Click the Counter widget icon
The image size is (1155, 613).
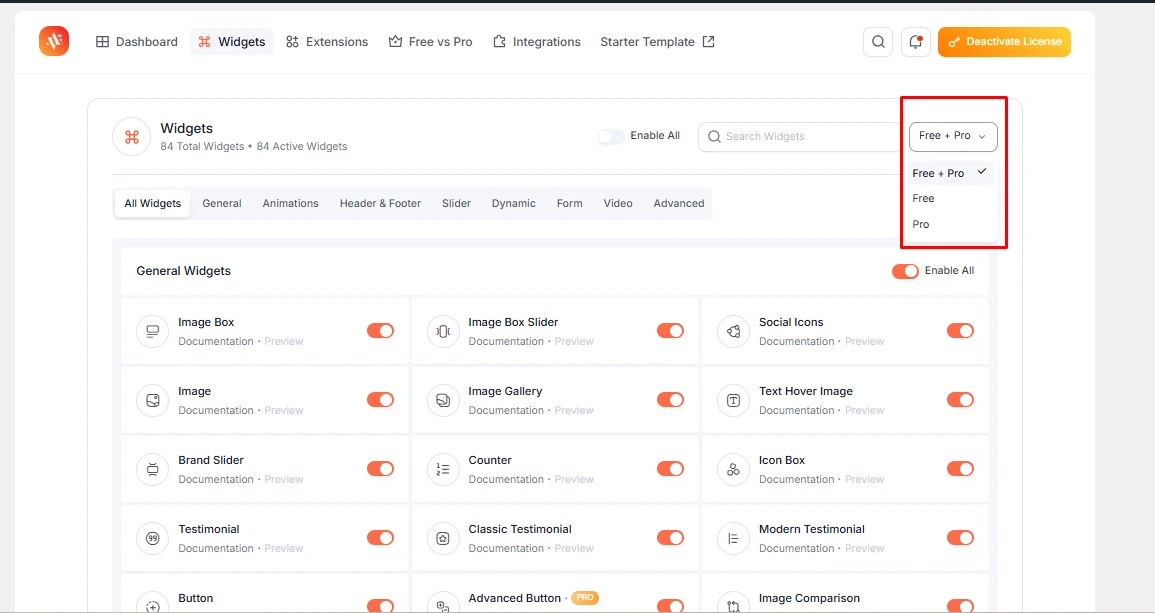(x=443, y=469)
